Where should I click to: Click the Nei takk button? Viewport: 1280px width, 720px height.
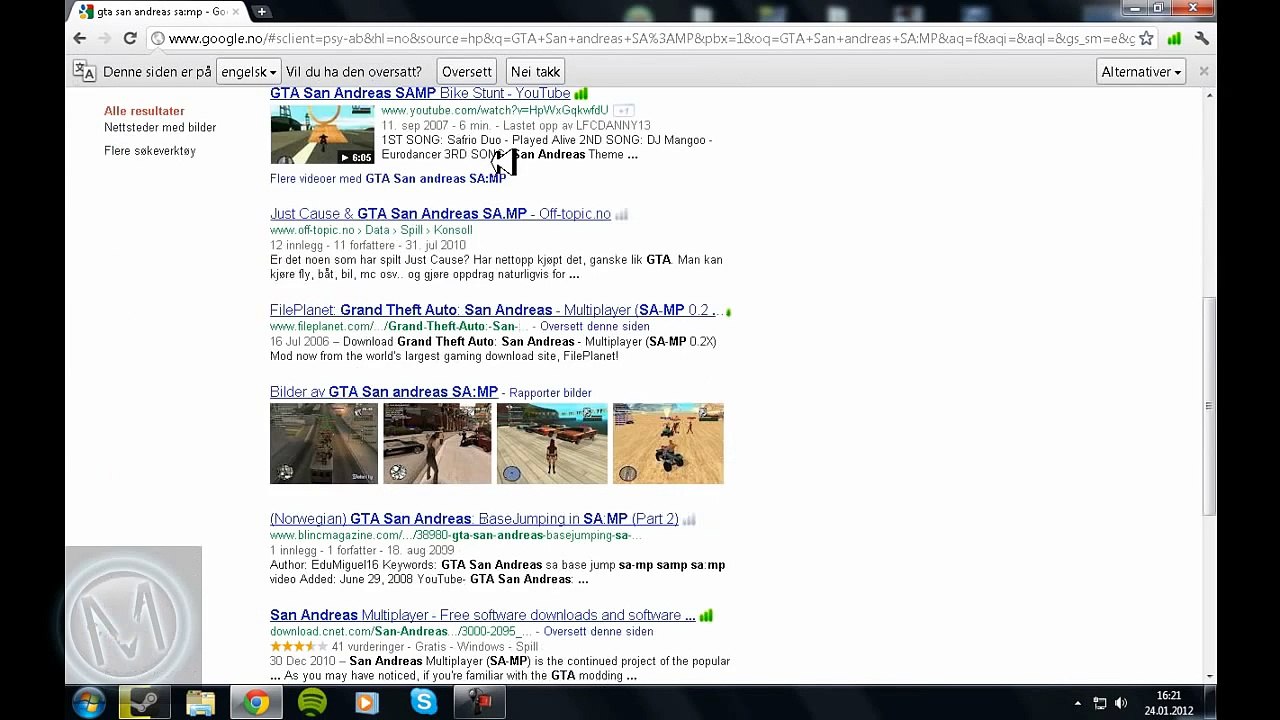(x=535, y=72)
